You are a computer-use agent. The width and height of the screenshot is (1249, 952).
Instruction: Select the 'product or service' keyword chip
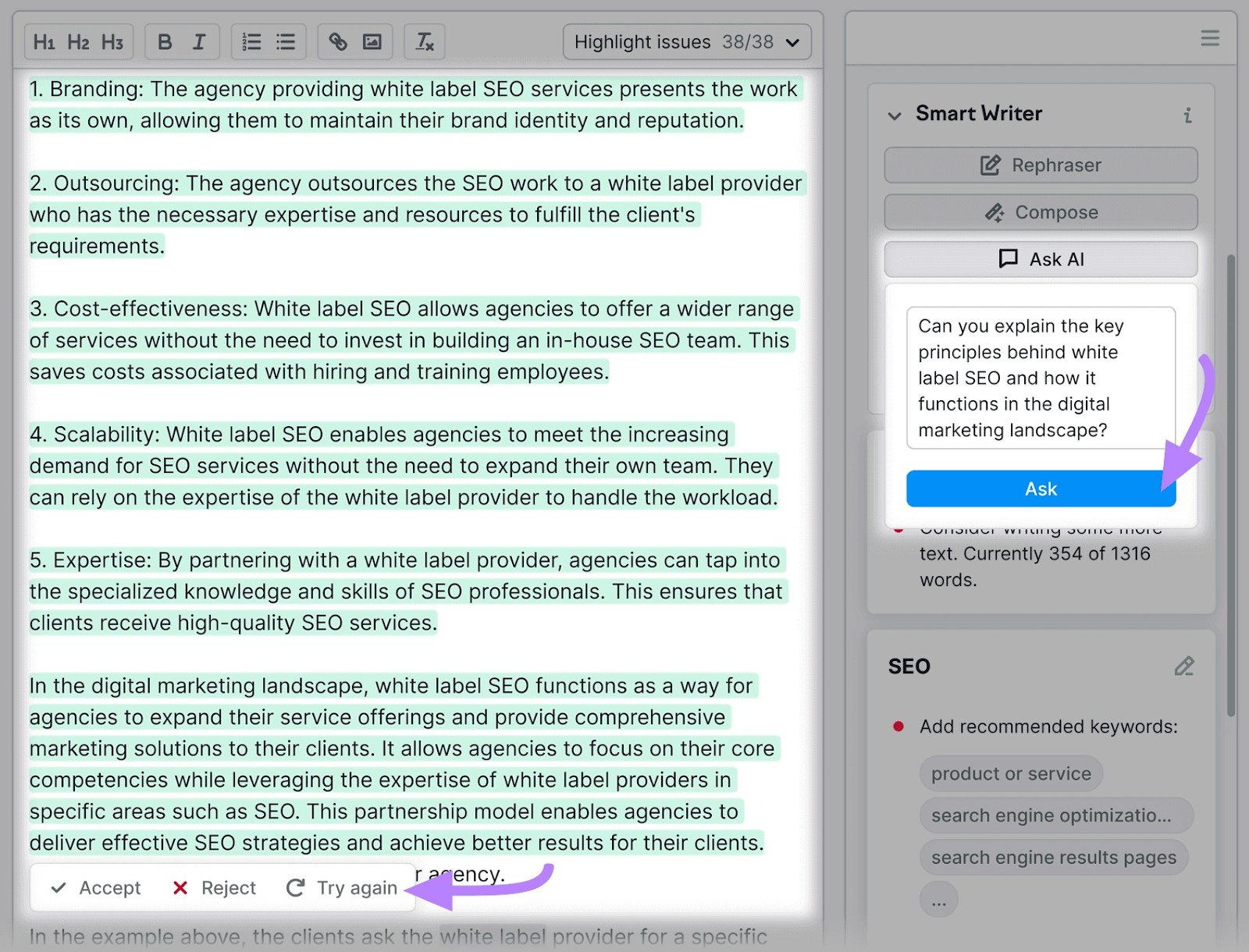click(x=1010, y=773)
